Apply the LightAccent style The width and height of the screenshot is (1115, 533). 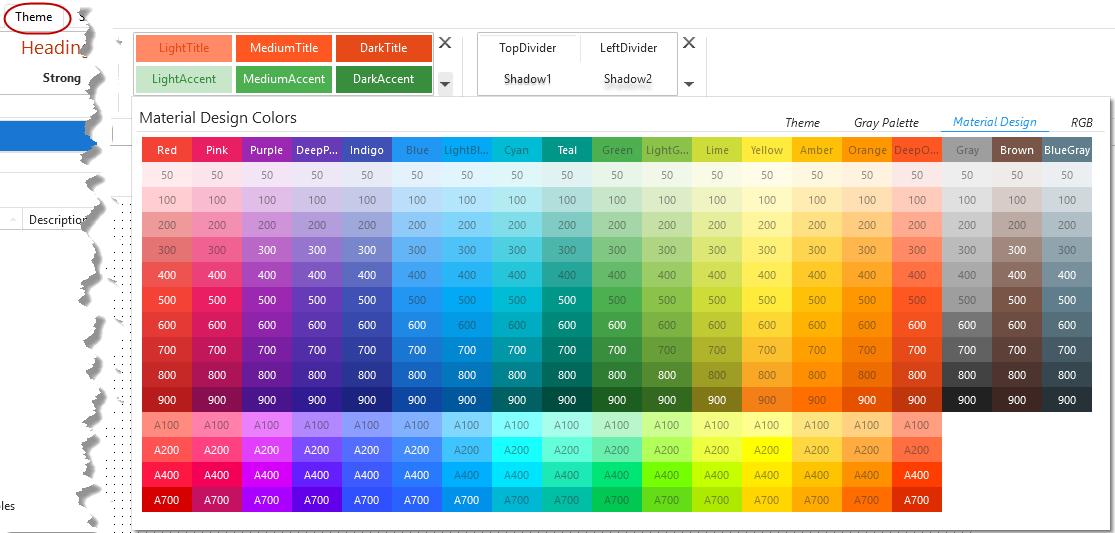coord(184,79)
